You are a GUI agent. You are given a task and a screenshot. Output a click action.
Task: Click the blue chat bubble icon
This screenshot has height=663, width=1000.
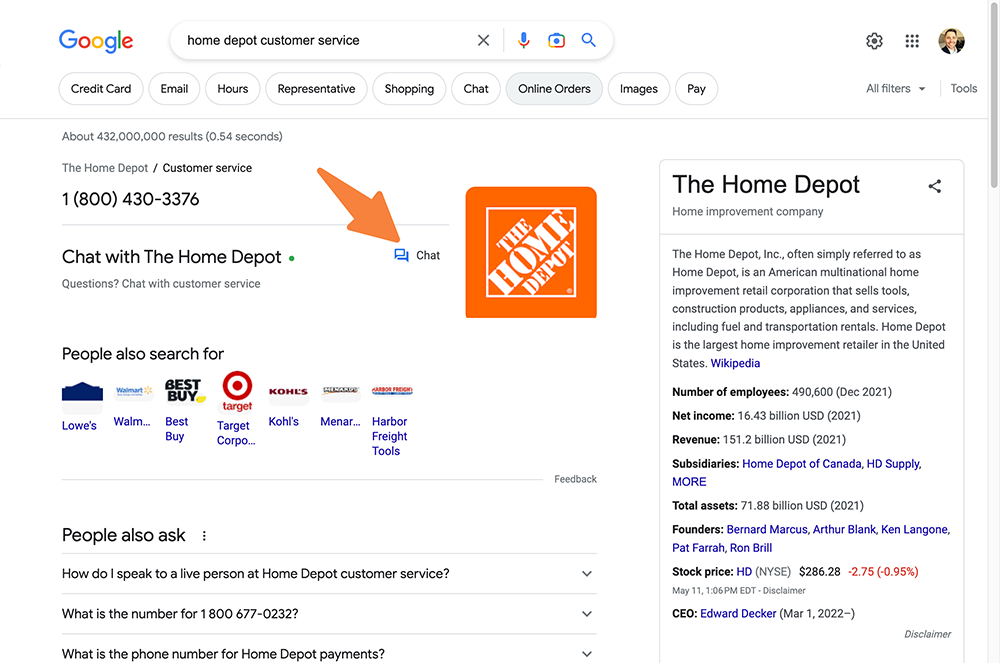click(x=401, y=256)
